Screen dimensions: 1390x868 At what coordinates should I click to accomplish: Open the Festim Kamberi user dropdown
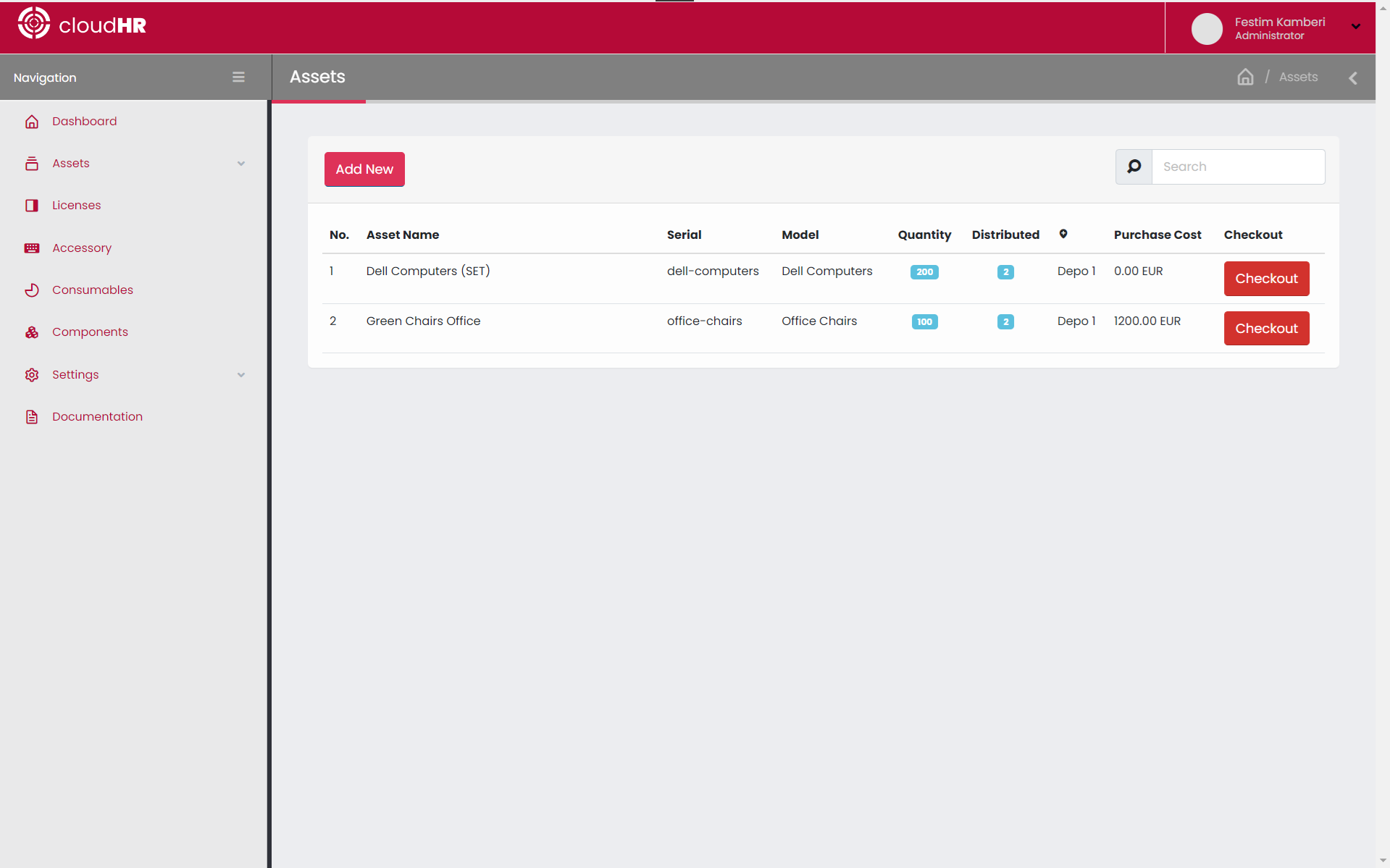[1355, 27]
